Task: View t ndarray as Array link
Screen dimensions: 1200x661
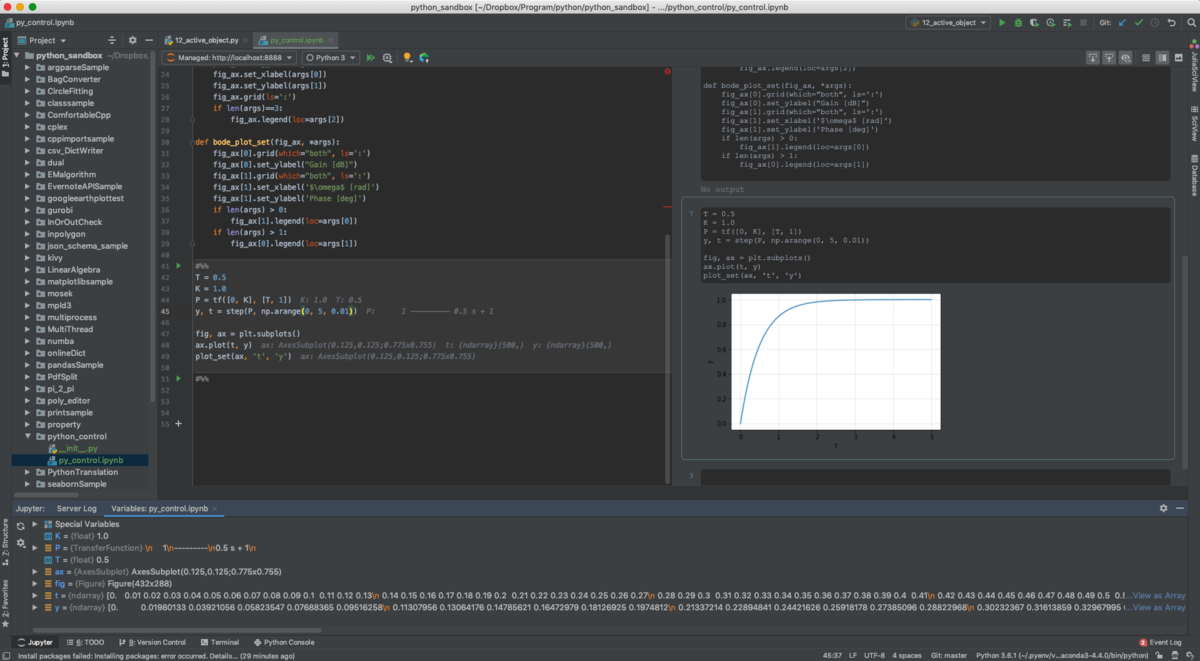Action: [1161, 595]
